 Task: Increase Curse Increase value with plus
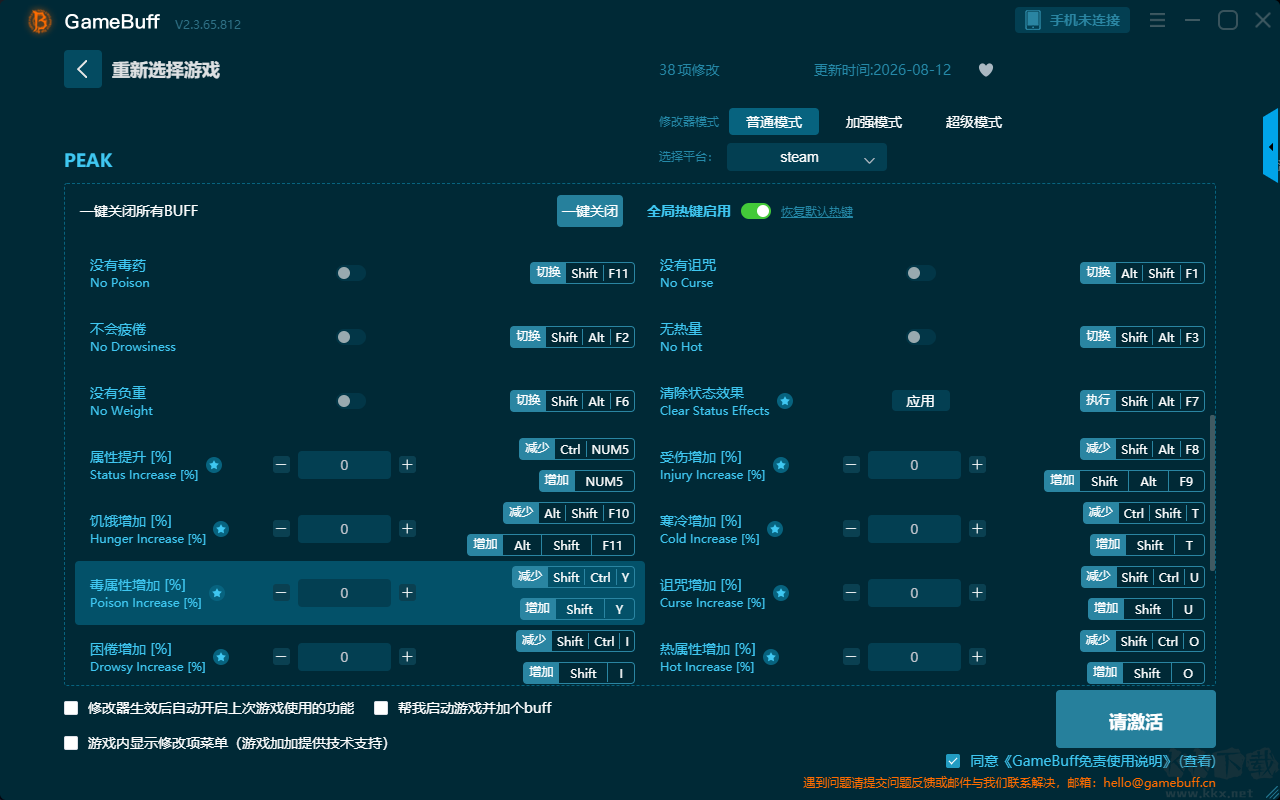977,593
